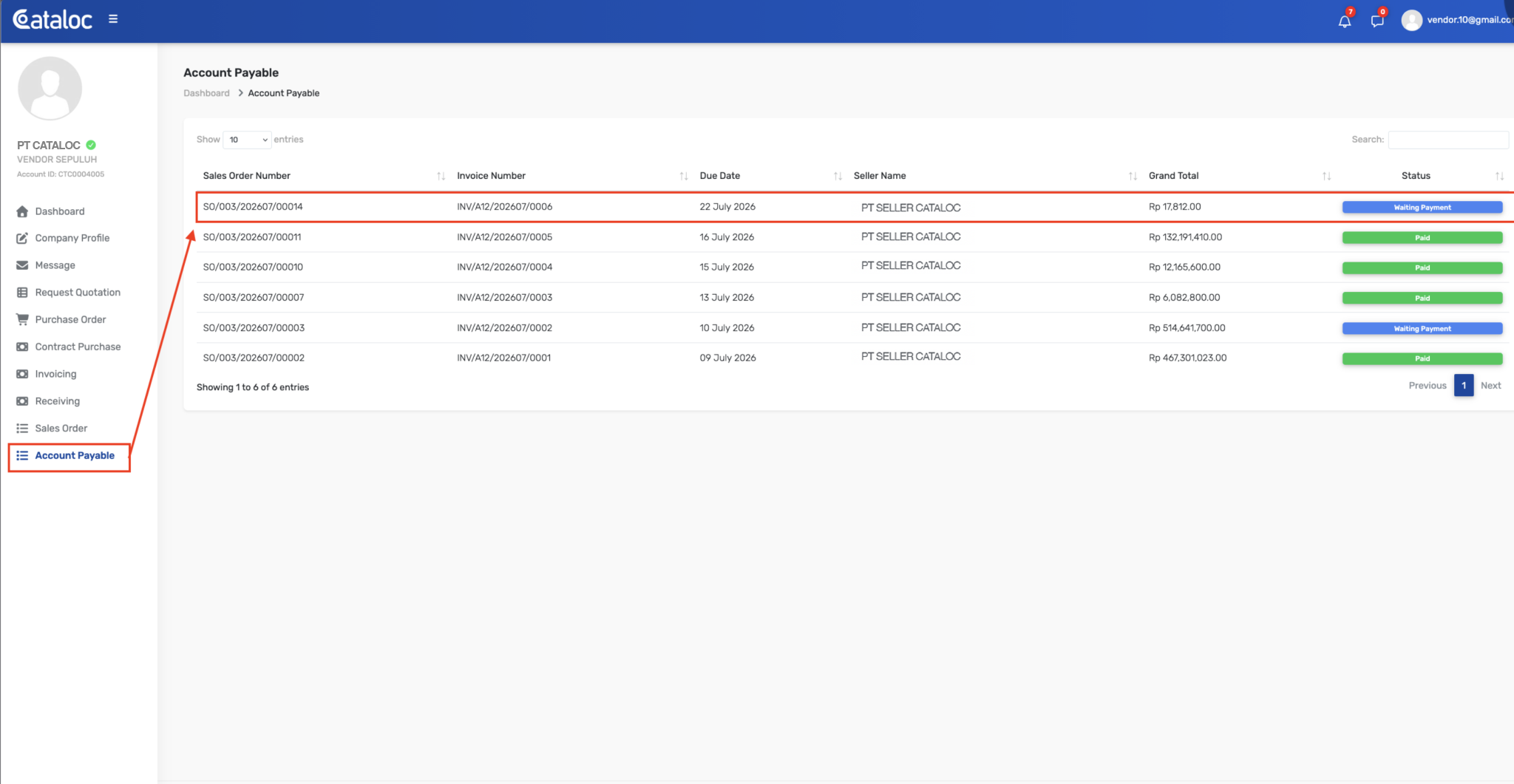Image resolution: width=1514 pixels, height=784 pixels.
Task: Click the Receiving icon
Action: pyautogui.click(x=22, y=401)
